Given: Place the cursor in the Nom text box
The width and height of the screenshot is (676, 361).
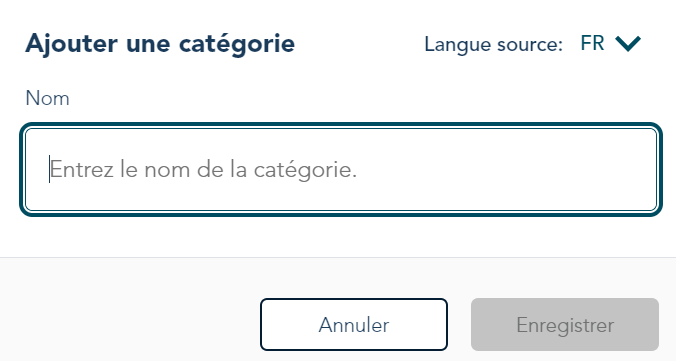Looking at the screenshot, I should (341, 170).
